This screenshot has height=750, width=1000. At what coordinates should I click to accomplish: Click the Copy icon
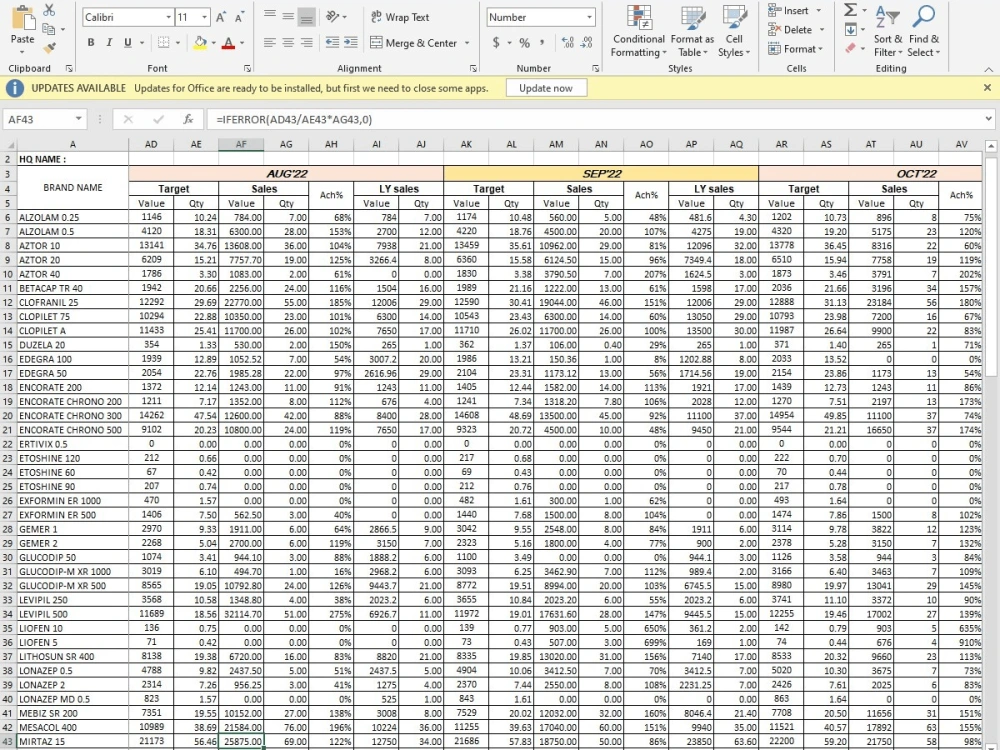point(48,29)
